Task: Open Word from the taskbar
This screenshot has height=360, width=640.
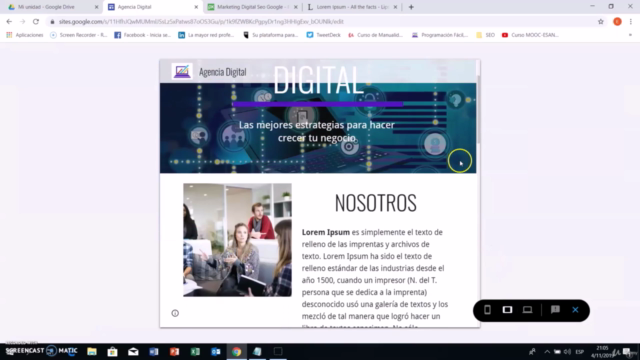Action: coord(154,351)
